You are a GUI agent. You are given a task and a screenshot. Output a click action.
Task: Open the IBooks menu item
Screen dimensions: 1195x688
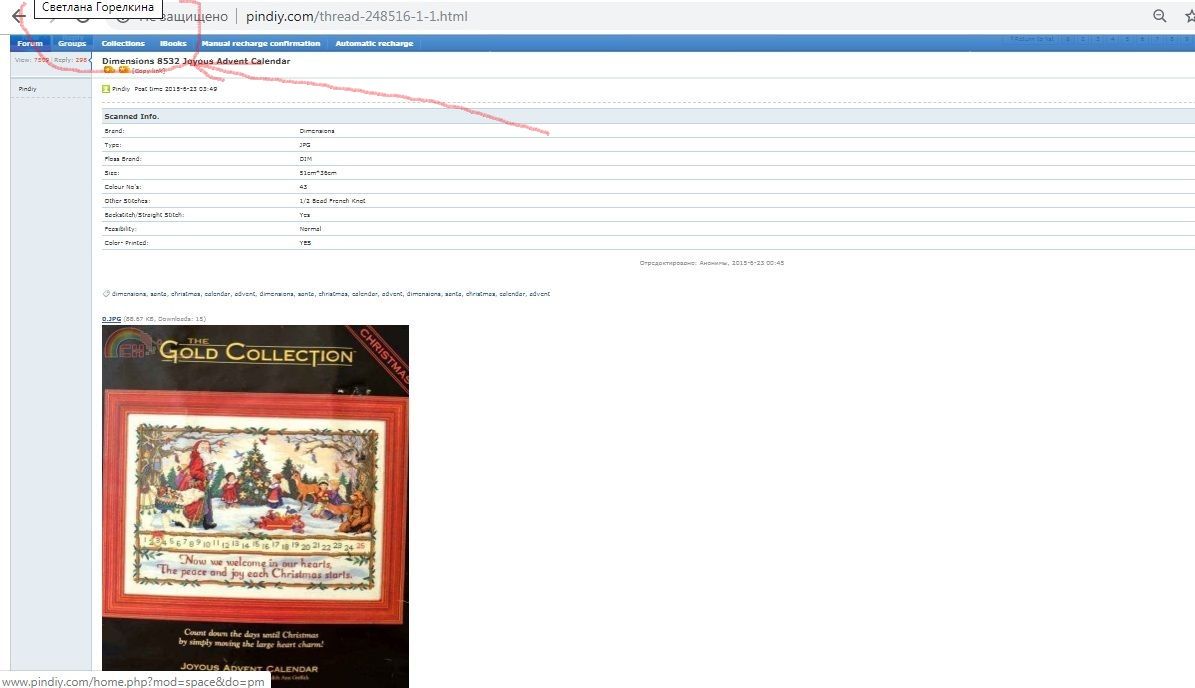[x=173, y=44]
